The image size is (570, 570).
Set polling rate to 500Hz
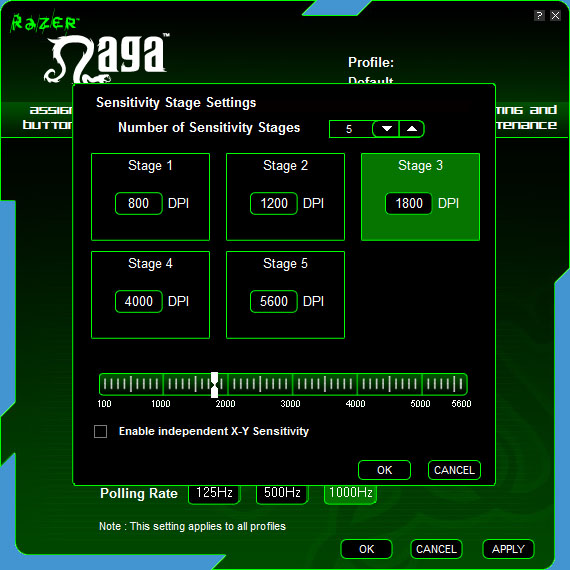tap(282, 494)
